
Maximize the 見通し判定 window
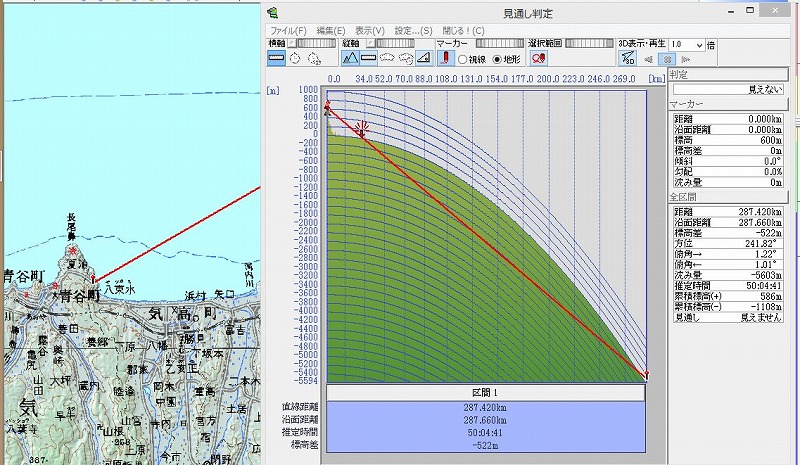point(750,10)
